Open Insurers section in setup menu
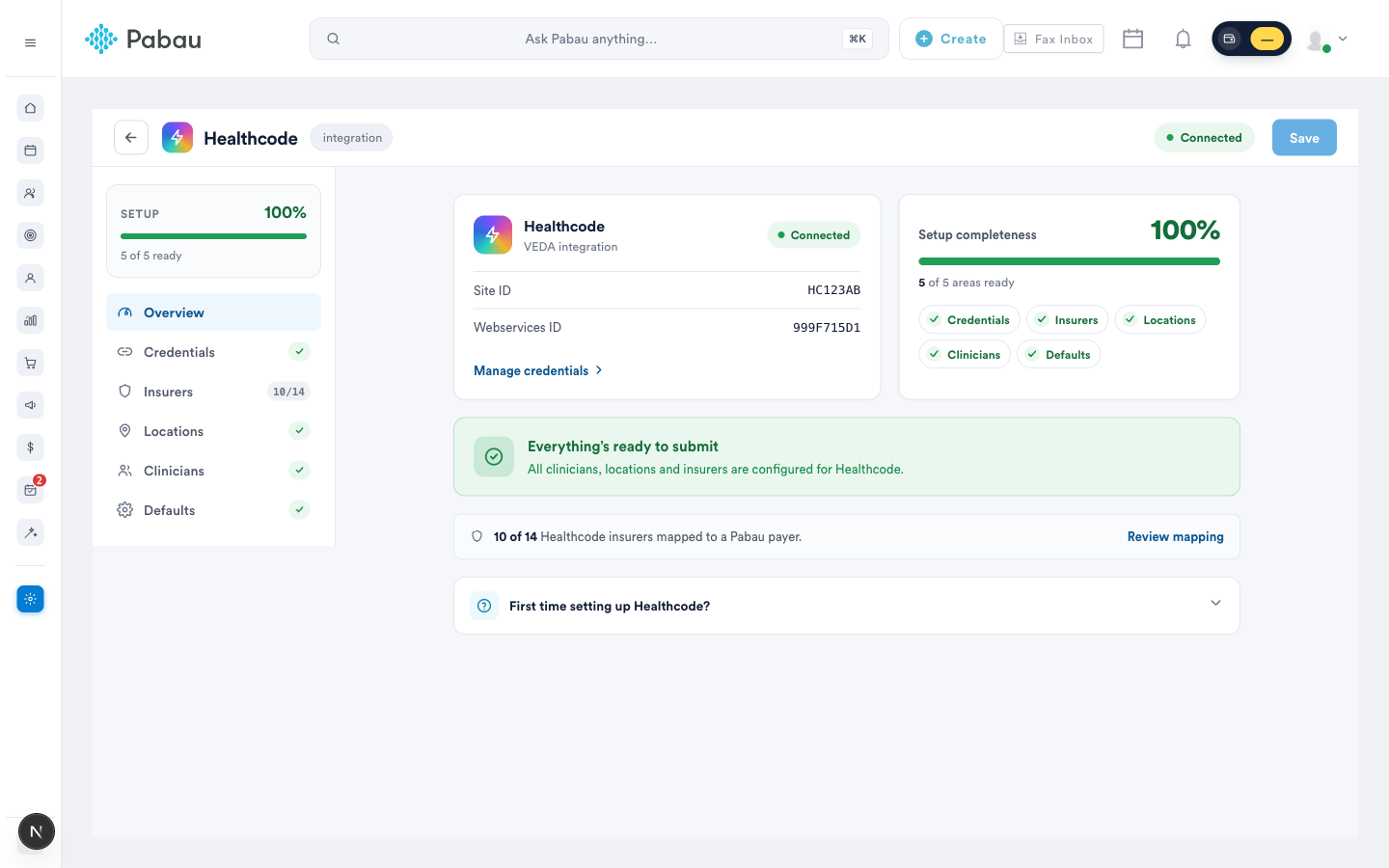This screenshot has width=1389, height=868. pyautogui.click(x=213, y=392)
